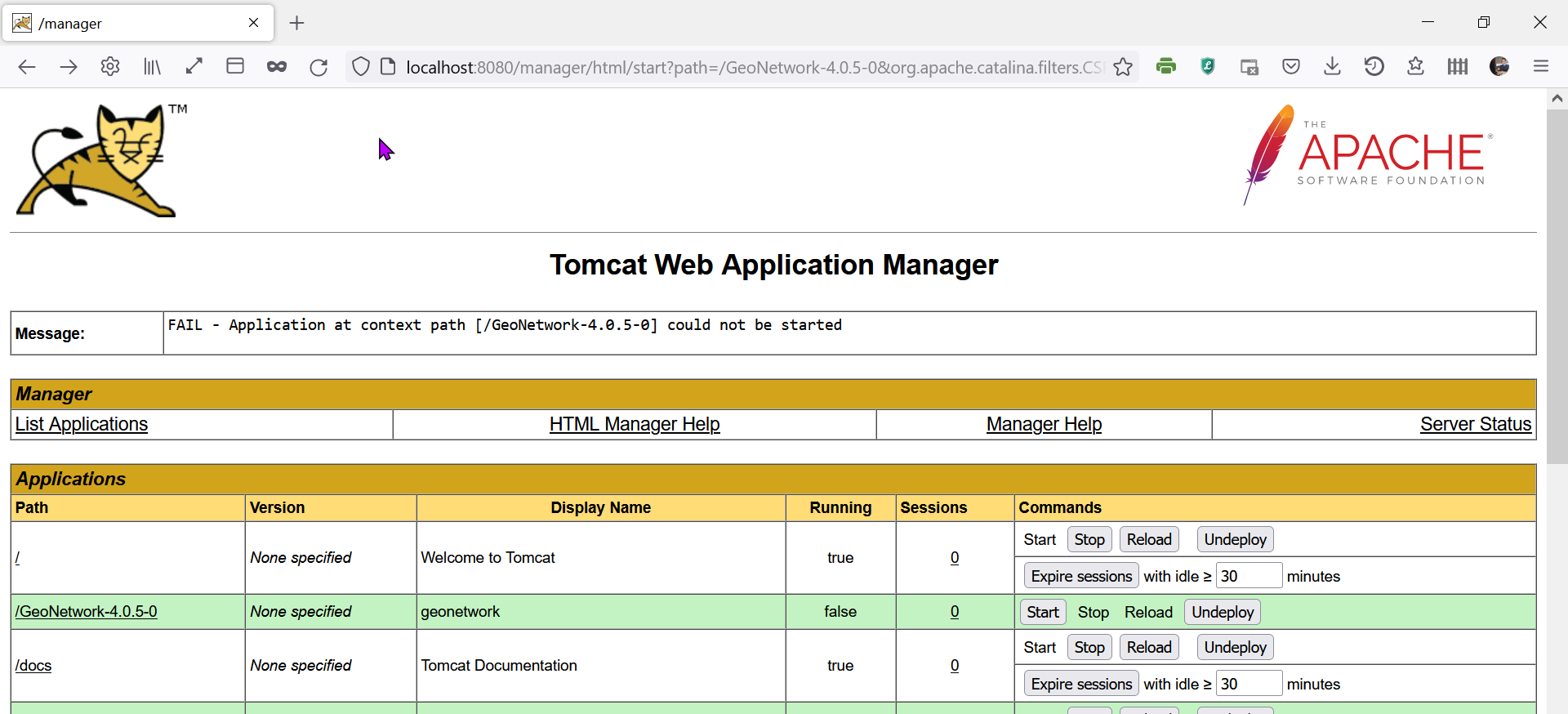Open the /docs path link
Image resolution: width=1568 pixels, height=714 pixels.
coord(33,666)
